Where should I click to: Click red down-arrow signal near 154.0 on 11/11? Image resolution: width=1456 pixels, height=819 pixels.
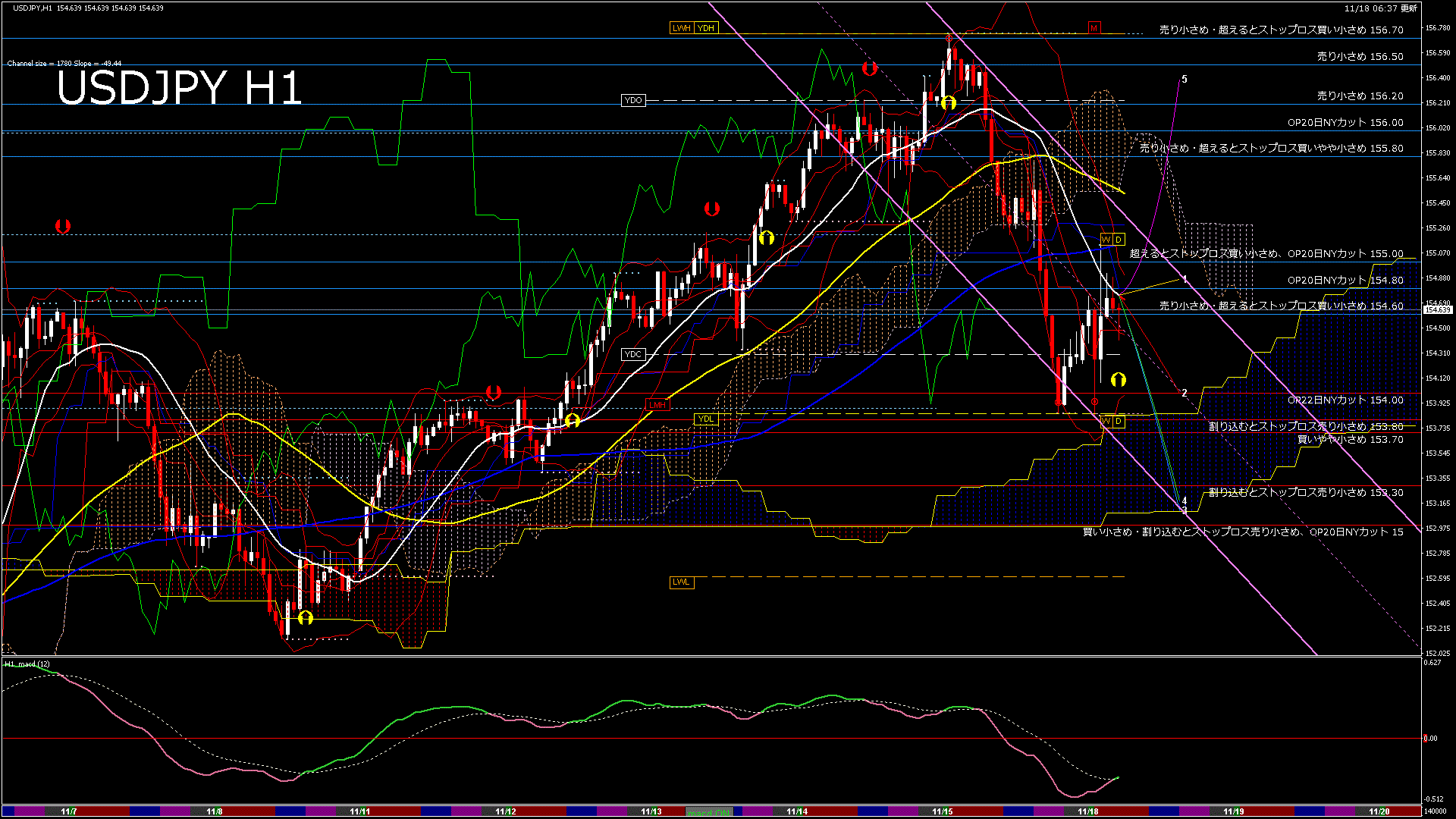pos(494,392)
